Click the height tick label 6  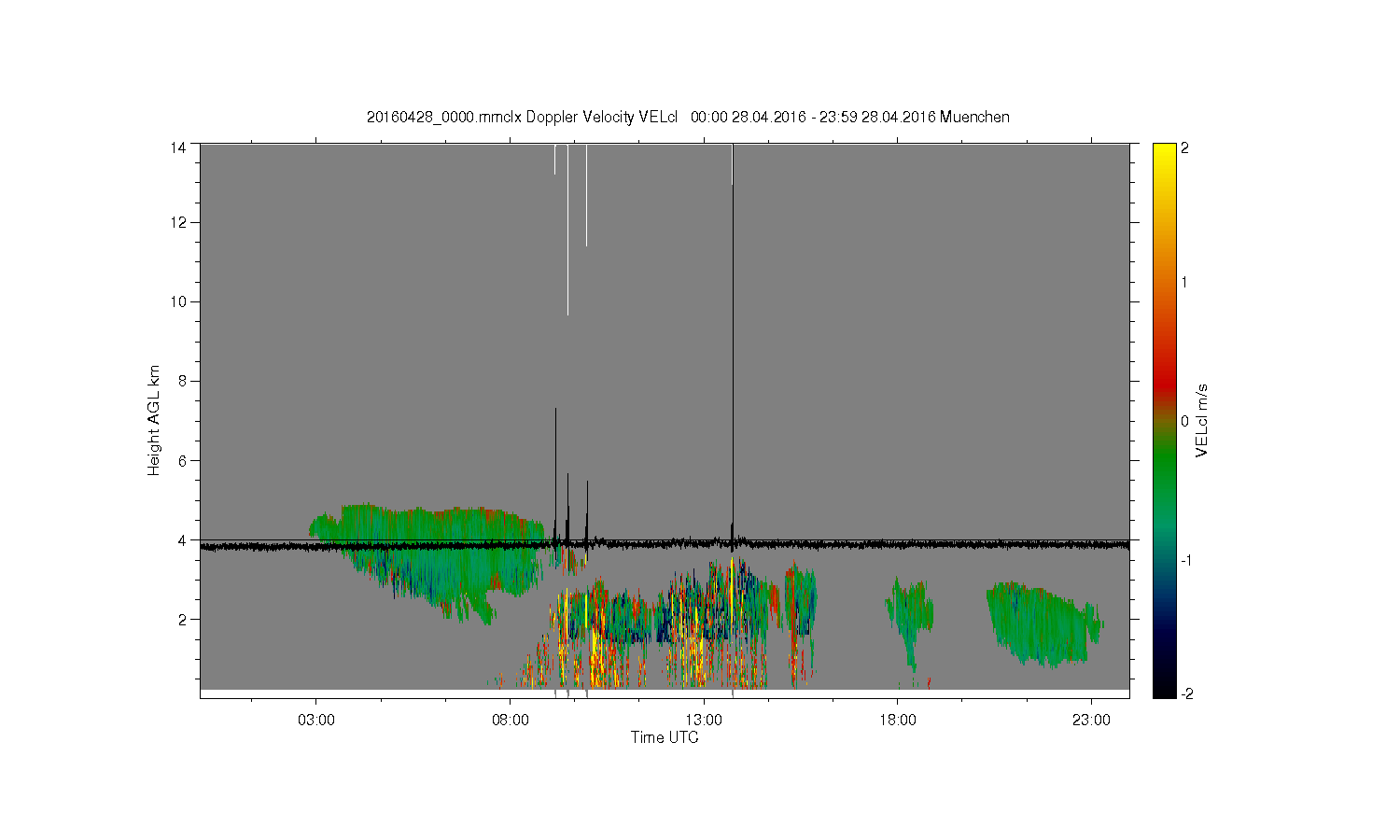tap(181, 460)
